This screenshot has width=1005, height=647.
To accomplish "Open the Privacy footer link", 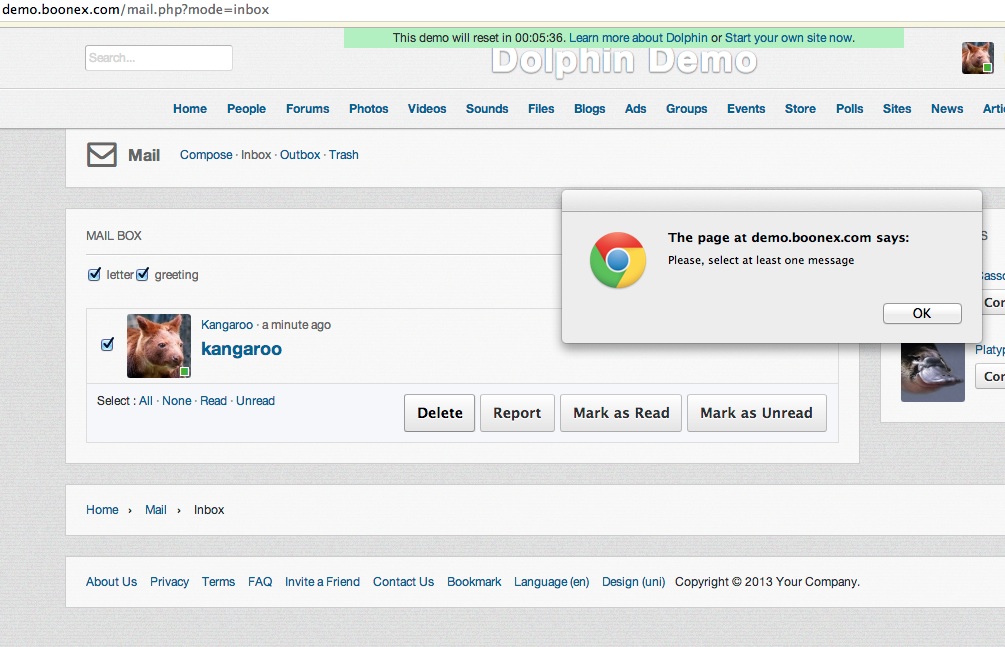I will pyautogui.click(x=169, y=582).
